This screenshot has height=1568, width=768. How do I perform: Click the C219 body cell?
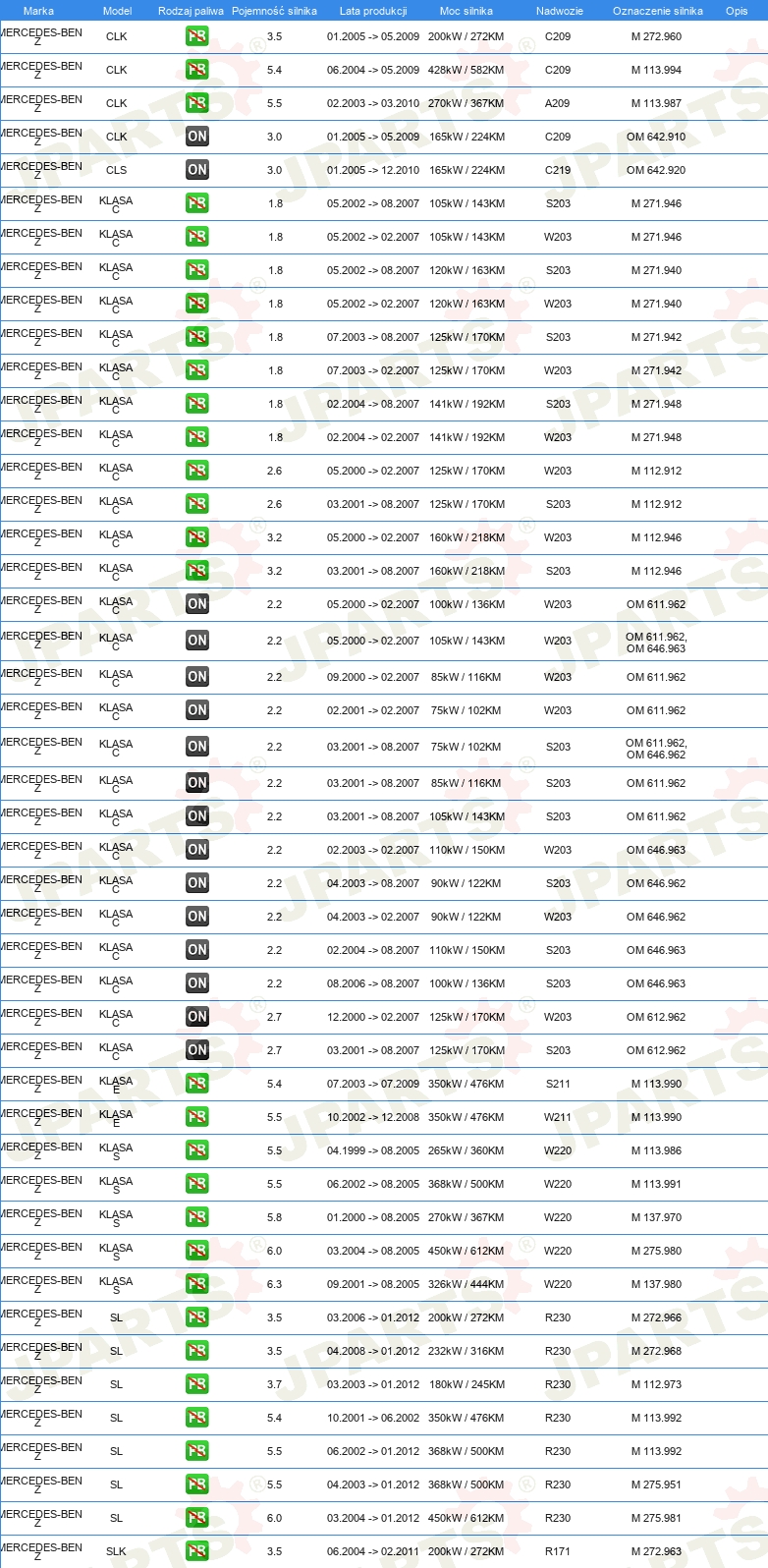tap(558, 170)
